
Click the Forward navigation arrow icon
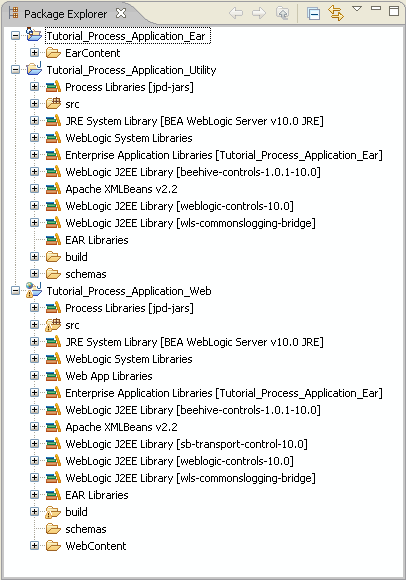[259, 13]
